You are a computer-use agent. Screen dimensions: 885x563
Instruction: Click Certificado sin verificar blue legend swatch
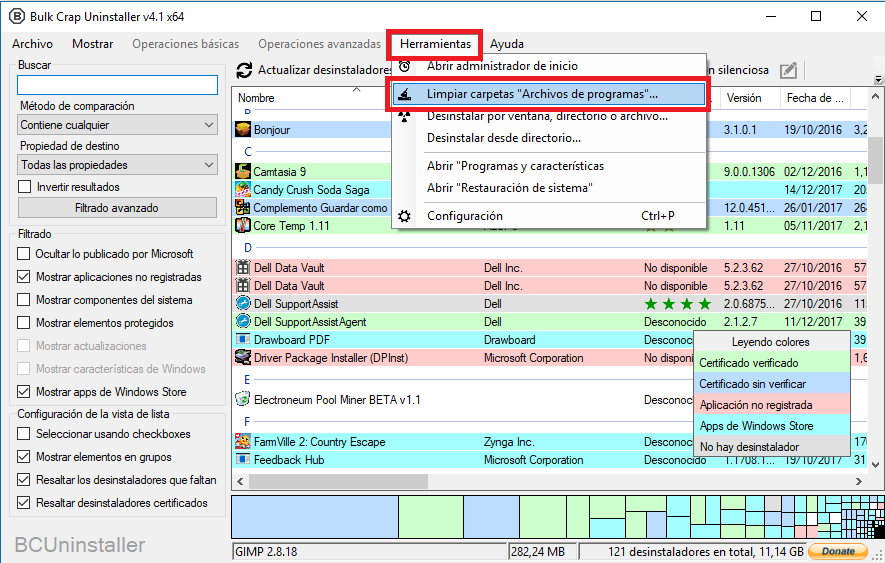772,383
